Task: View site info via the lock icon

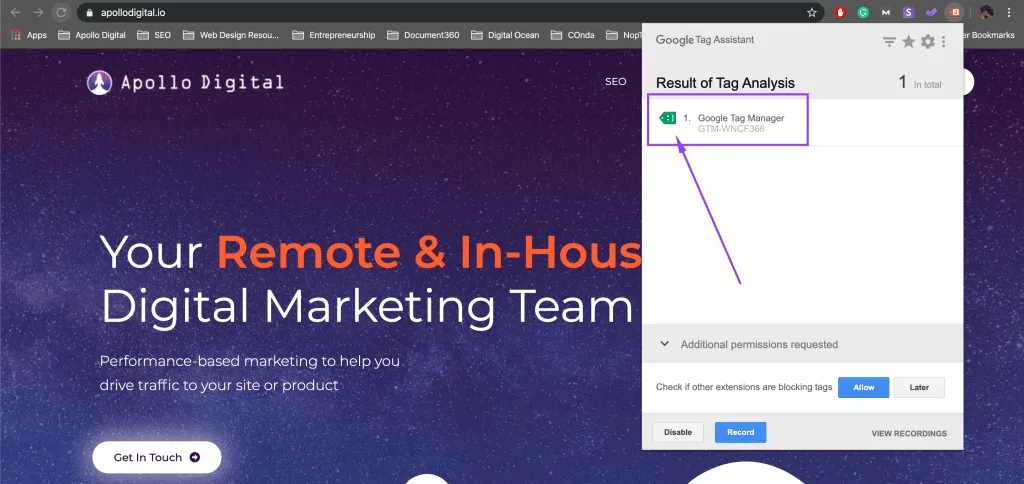Action: pyautogui.click(x=90, y=12)
